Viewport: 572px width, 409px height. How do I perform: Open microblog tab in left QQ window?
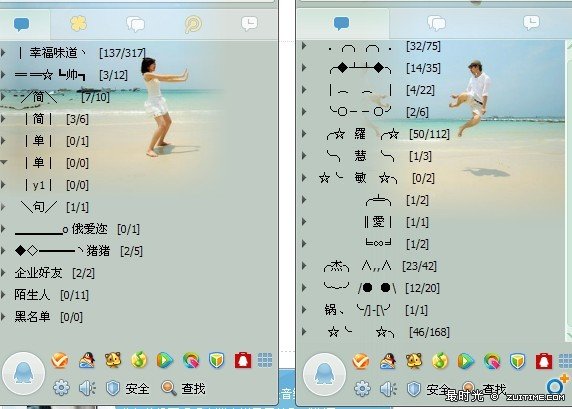click(x=193, y=24)
